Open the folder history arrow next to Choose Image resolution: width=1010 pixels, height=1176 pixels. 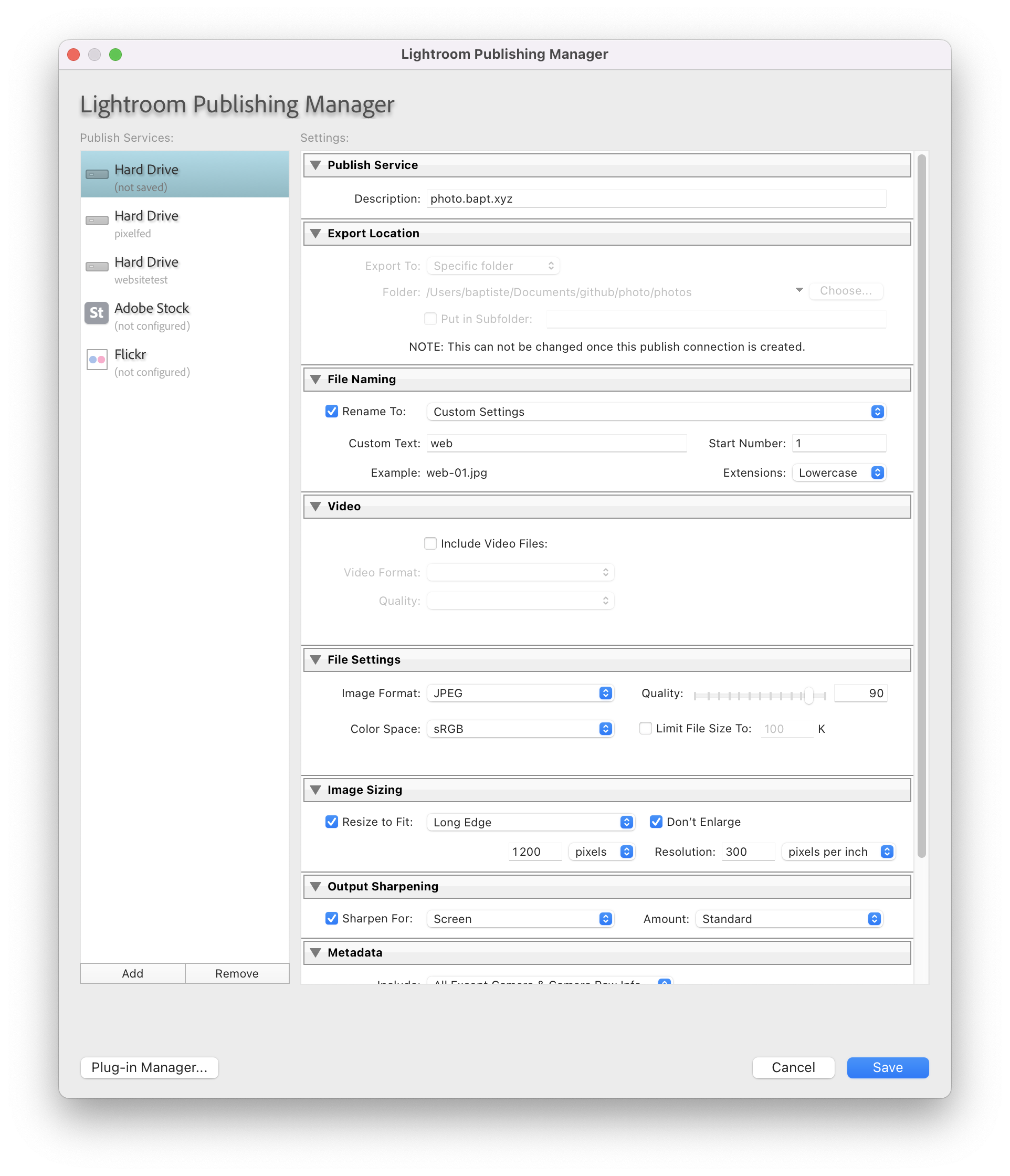pos(799,291)
